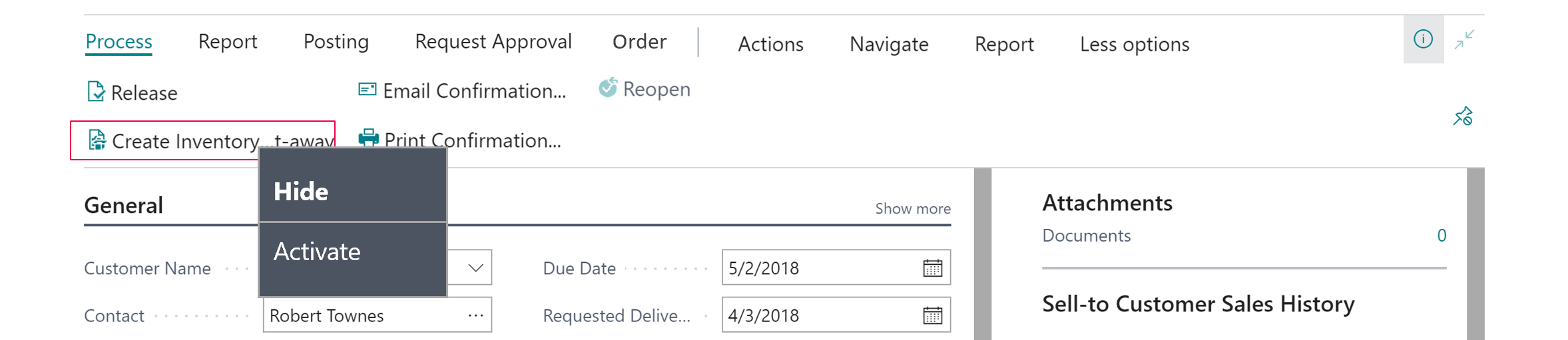Click the collapse page arrows icon
Screen dimensions: 1568x340
1464,39
